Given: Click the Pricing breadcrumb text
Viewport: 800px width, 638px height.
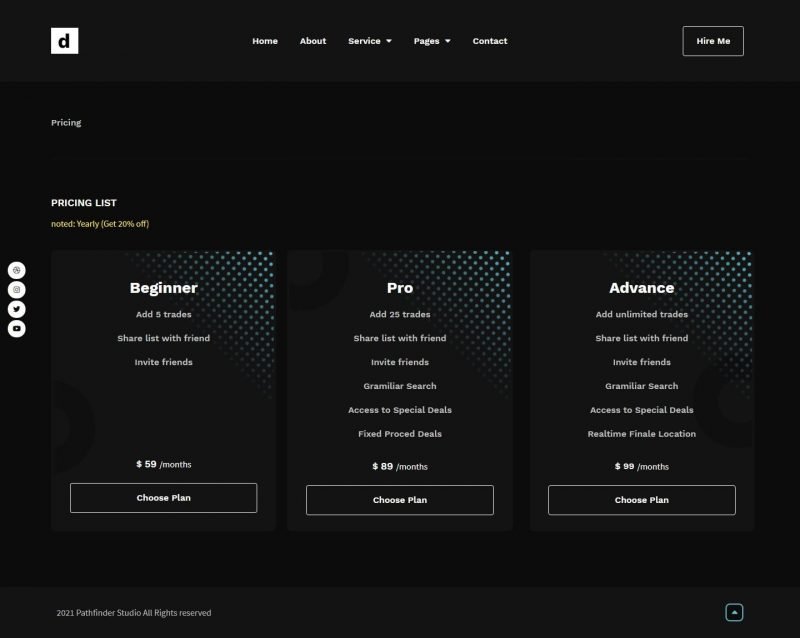Looking at the screenshot, I should 66,123.
